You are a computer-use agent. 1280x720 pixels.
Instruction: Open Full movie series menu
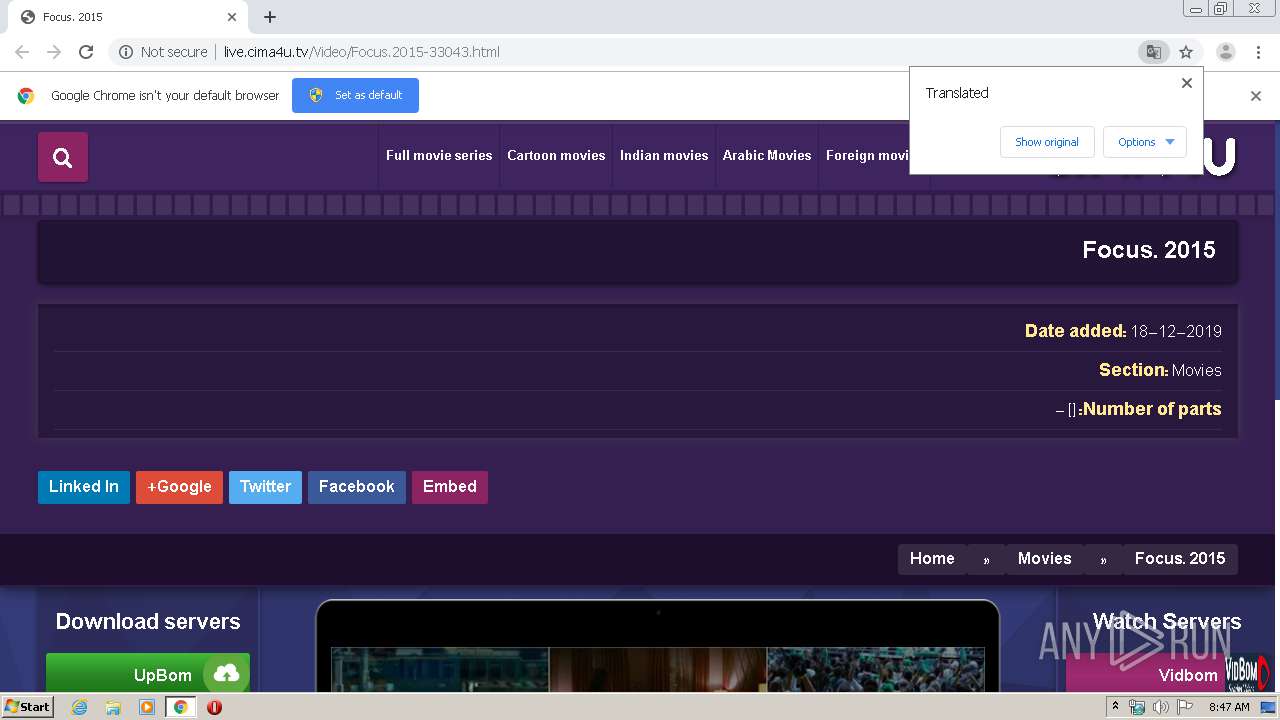pyautogui.click(x=439, y=155)
